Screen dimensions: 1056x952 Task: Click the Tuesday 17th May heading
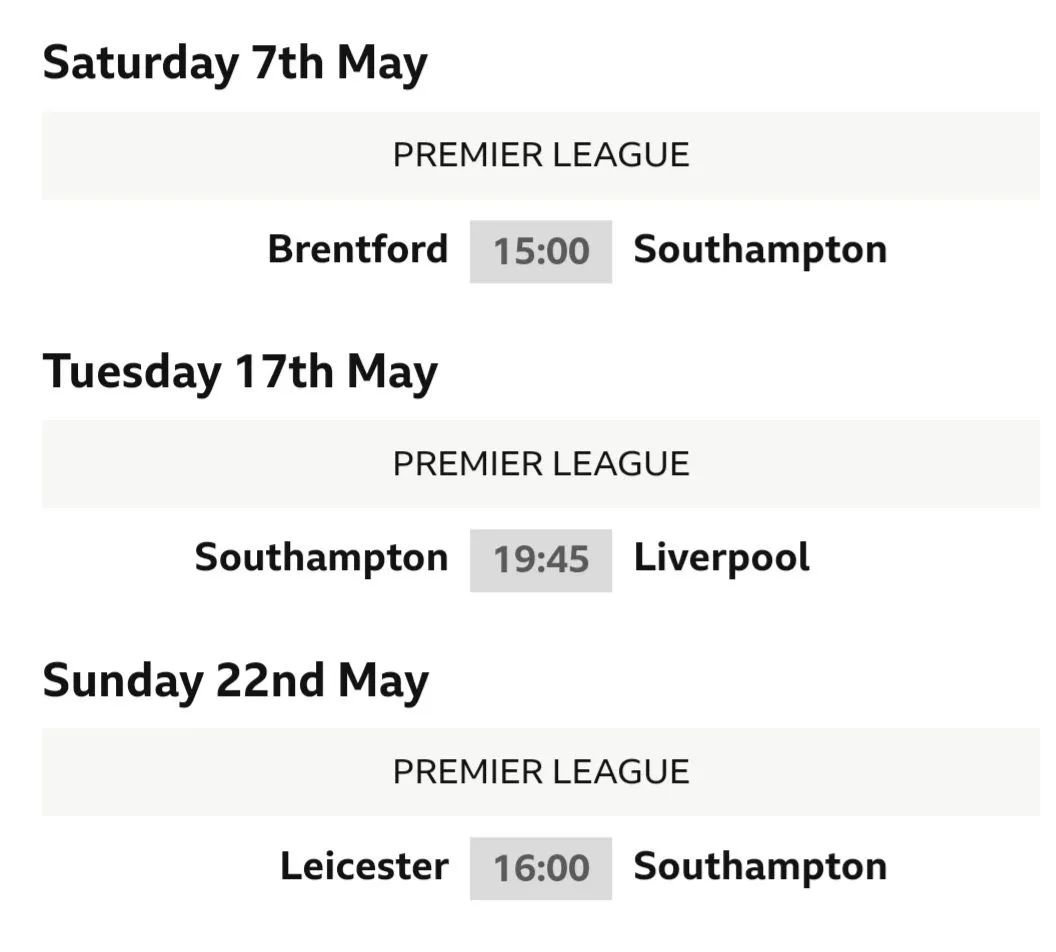[240, 372]
